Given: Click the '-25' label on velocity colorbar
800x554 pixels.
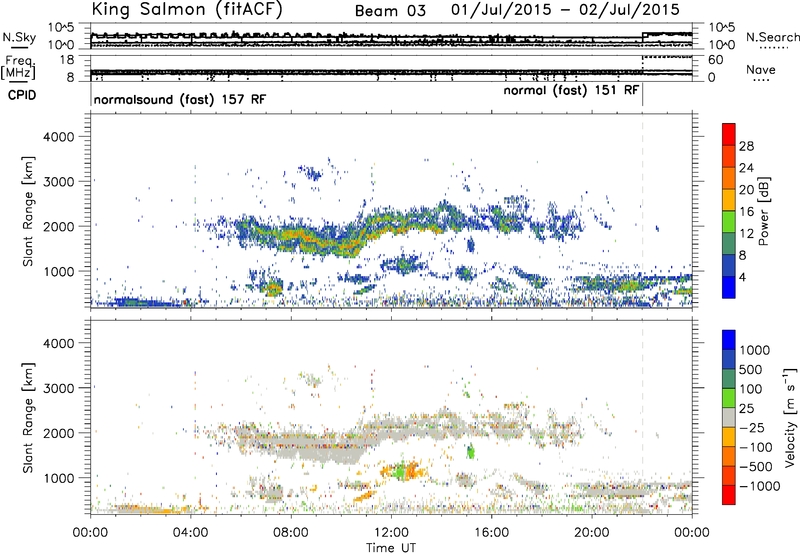Looking at the screenshot, I should coord(752,427).
